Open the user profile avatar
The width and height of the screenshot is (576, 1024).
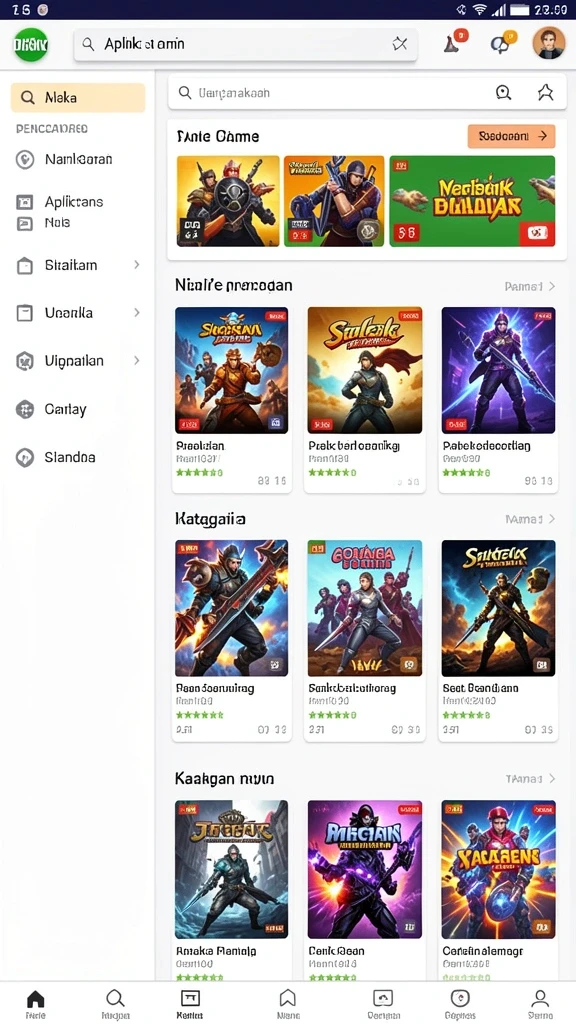point(549,43)
